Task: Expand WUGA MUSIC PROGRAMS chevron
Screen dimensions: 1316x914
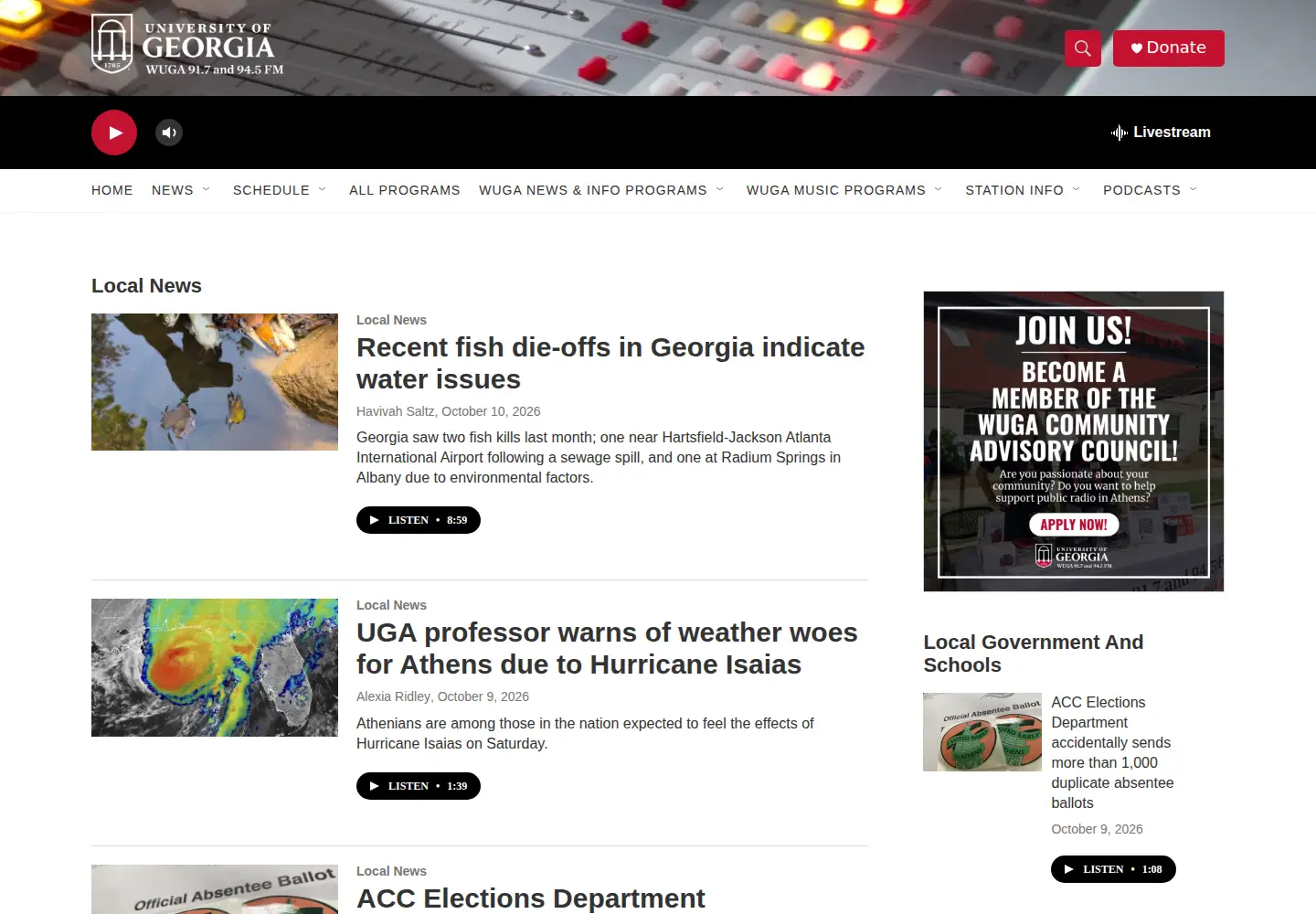Action: [939, 189]
